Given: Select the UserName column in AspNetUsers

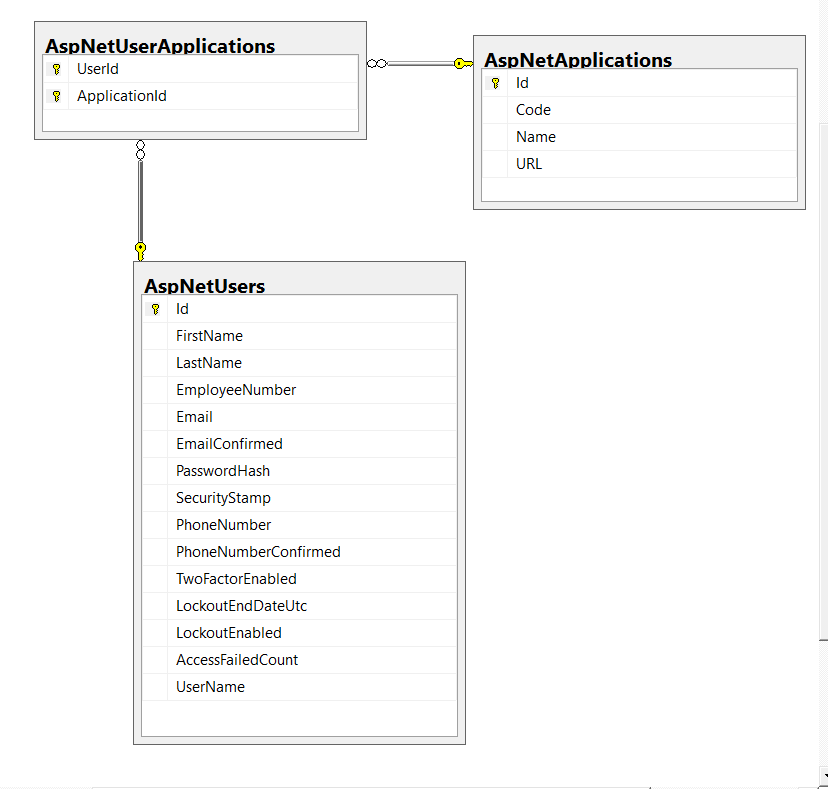Looking at the screenshot, I should tap(210, 687).
